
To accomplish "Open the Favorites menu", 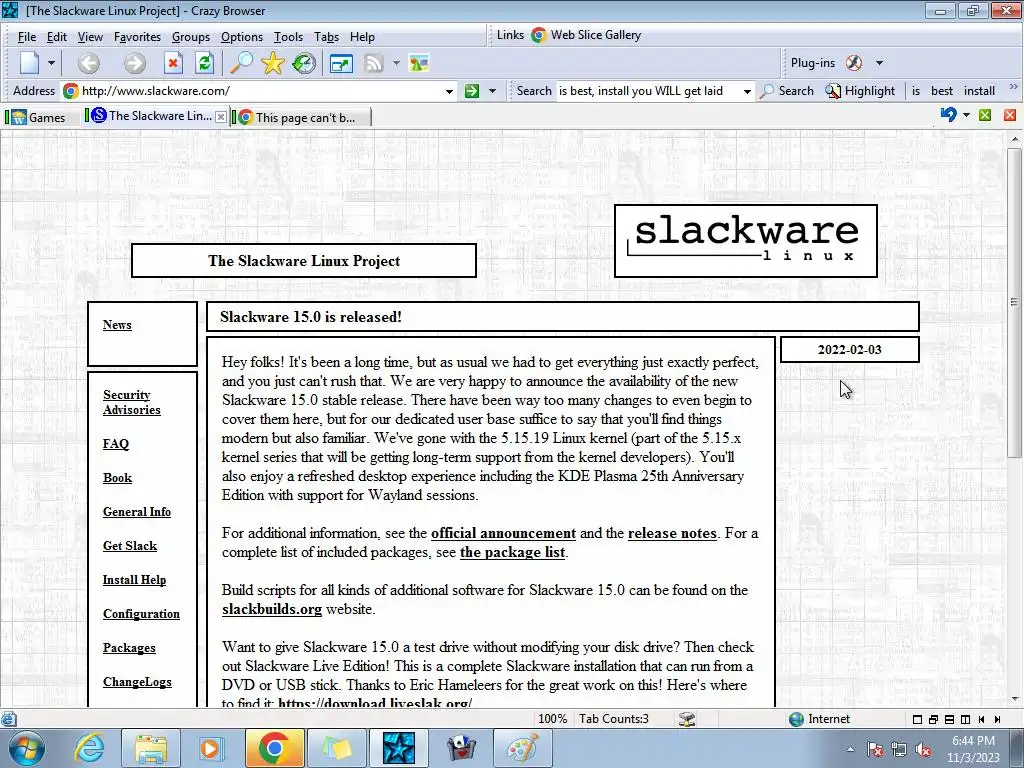I will (137, 37).
